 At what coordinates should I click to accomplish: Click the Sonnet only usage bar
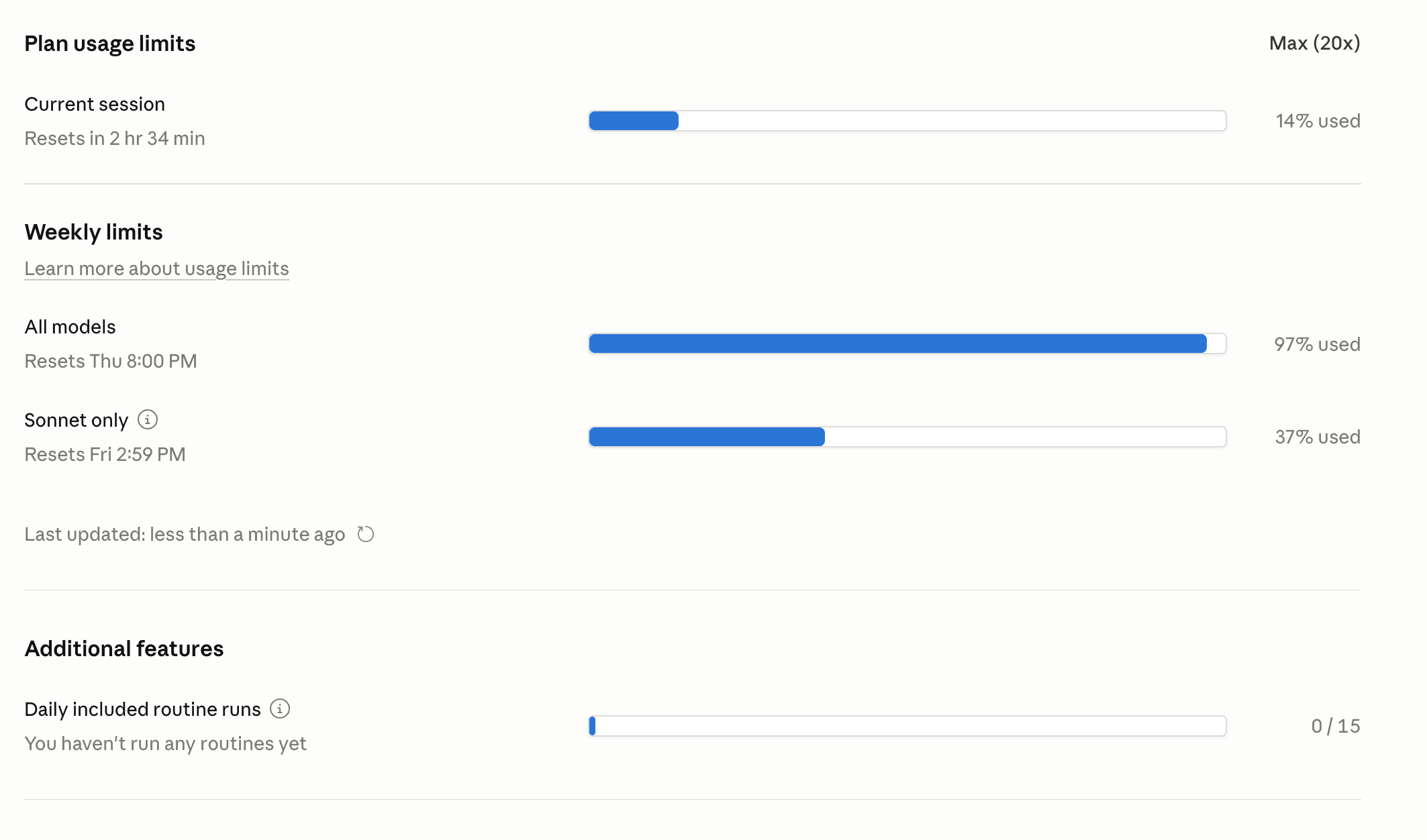907,437
